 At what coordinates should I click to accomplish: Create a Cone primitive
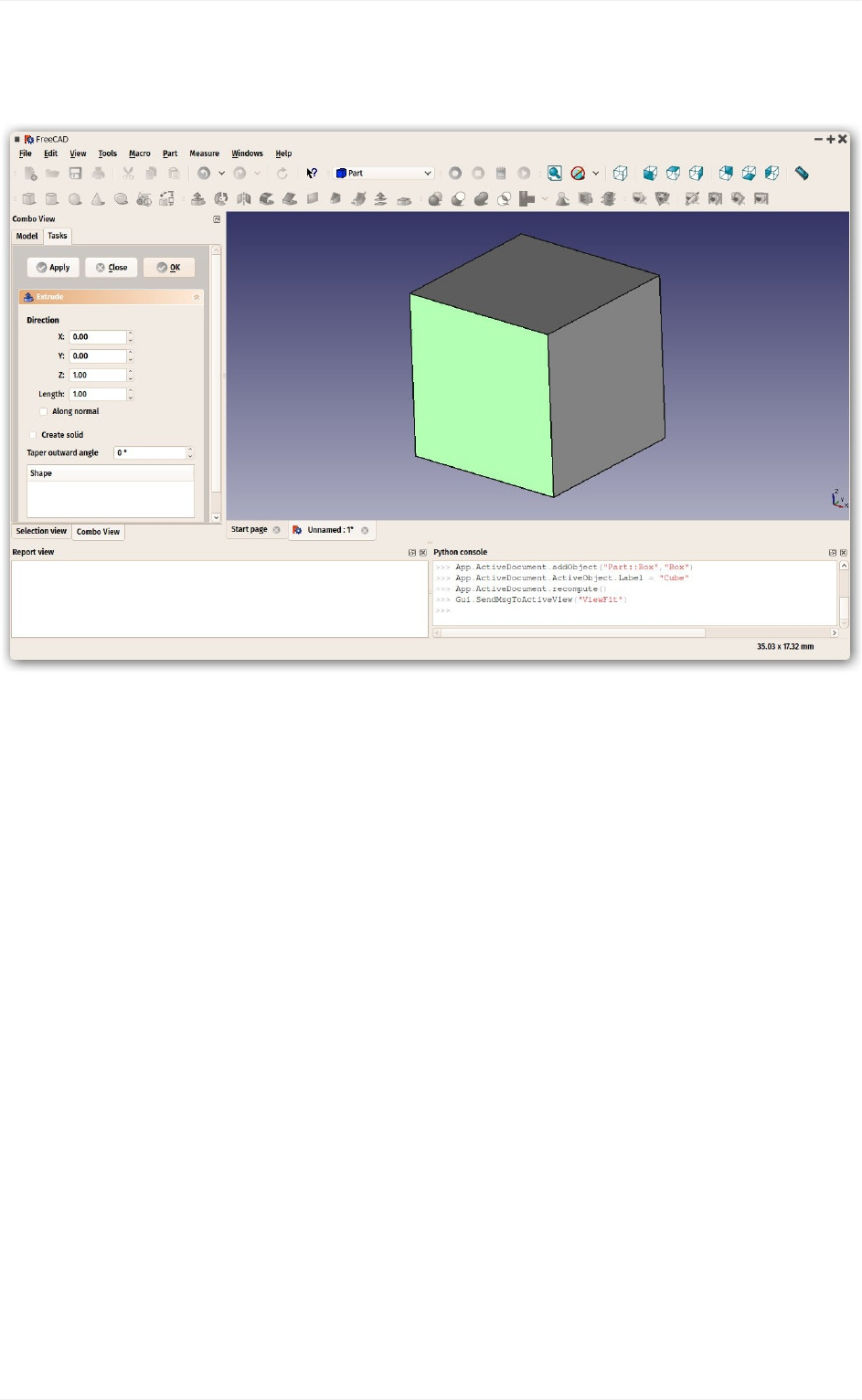click(97, 198)
